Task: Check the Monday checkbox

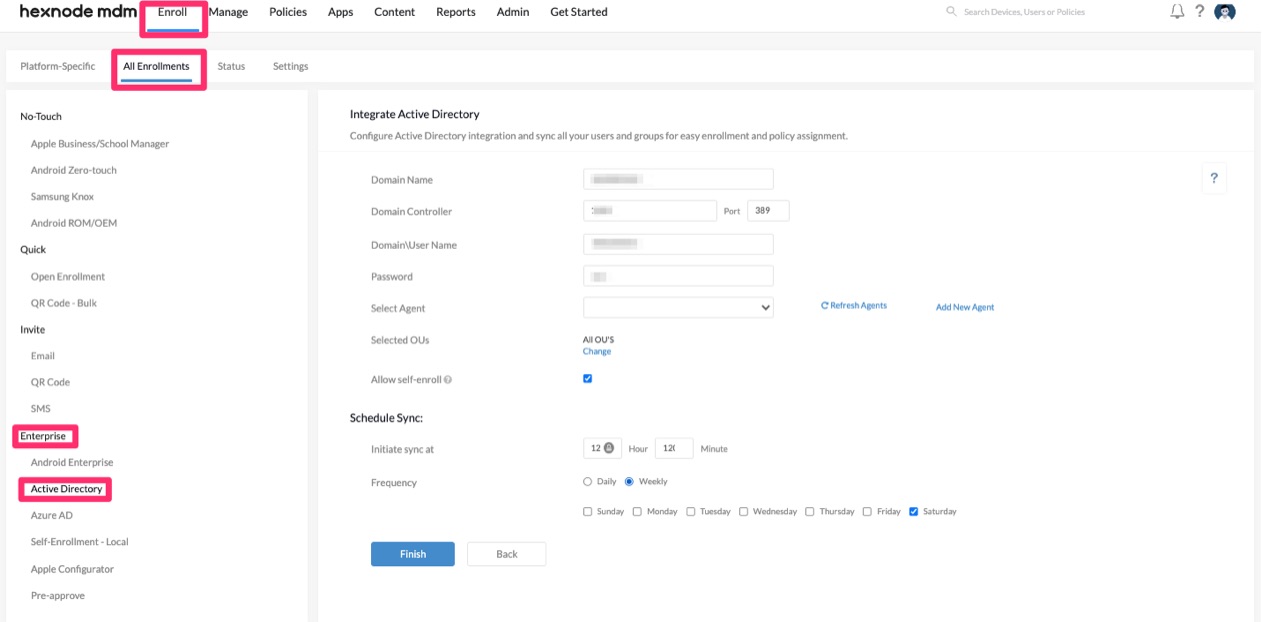Action: coord(638,512)
